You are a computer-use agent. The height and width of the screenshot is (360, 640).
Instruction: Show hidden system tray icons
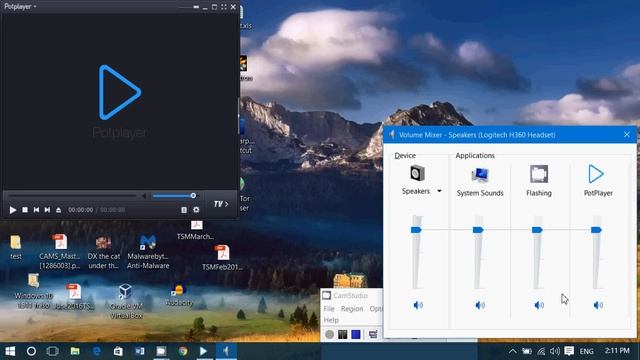513,351
